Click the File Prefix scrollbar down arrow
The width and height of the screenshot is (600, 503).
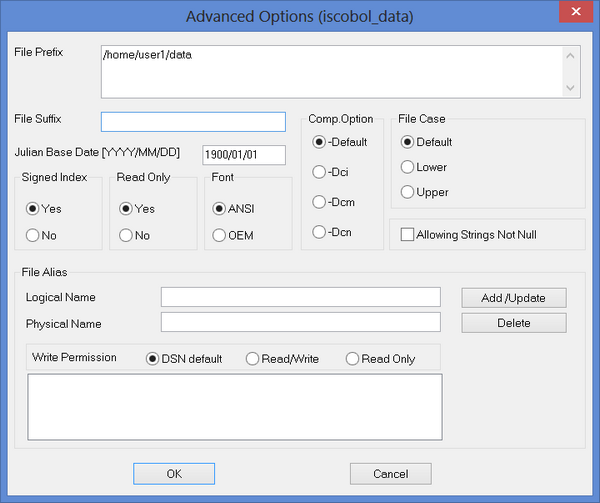(x=571, y=88)
